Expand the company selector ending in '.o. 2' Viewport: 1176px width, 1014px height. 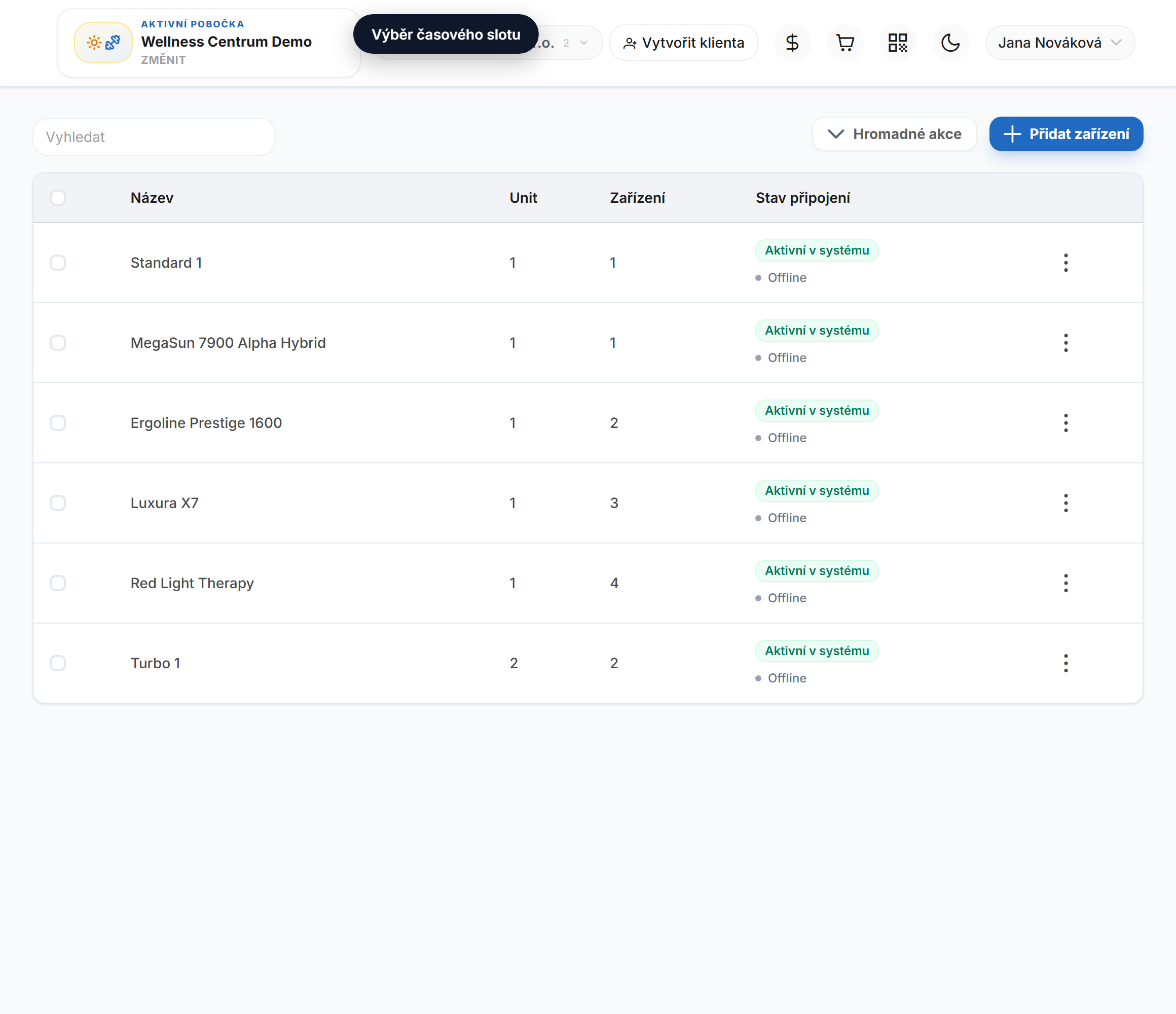570,43
